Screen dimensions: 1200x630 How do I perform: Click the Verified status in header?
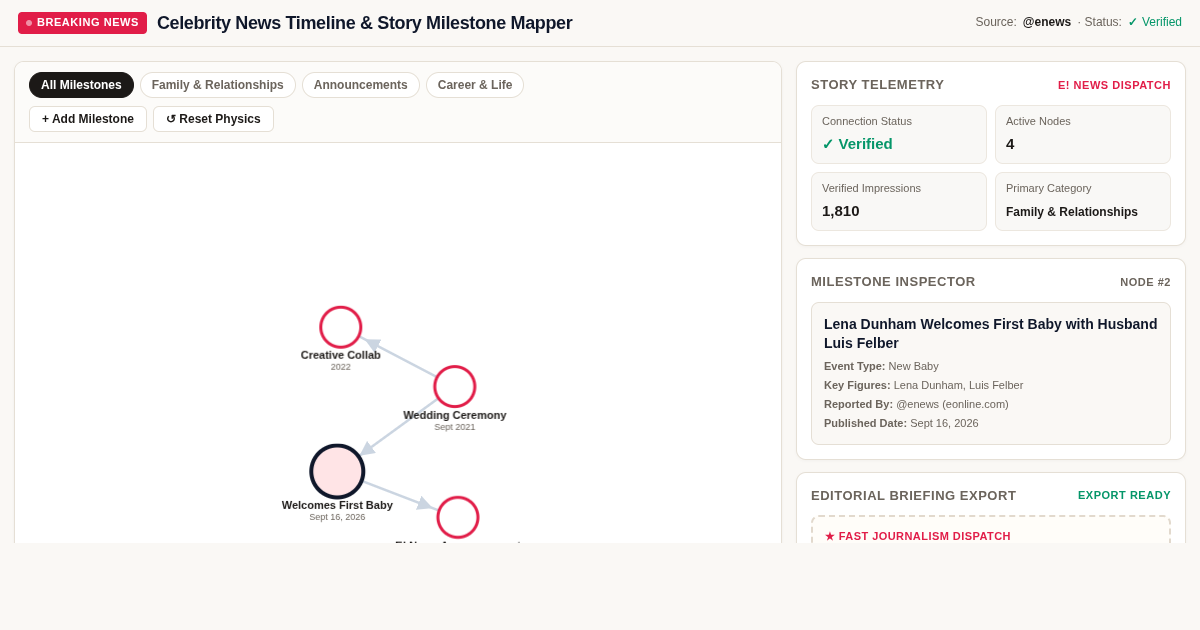pyautogui.click(x=1155, y=22)
